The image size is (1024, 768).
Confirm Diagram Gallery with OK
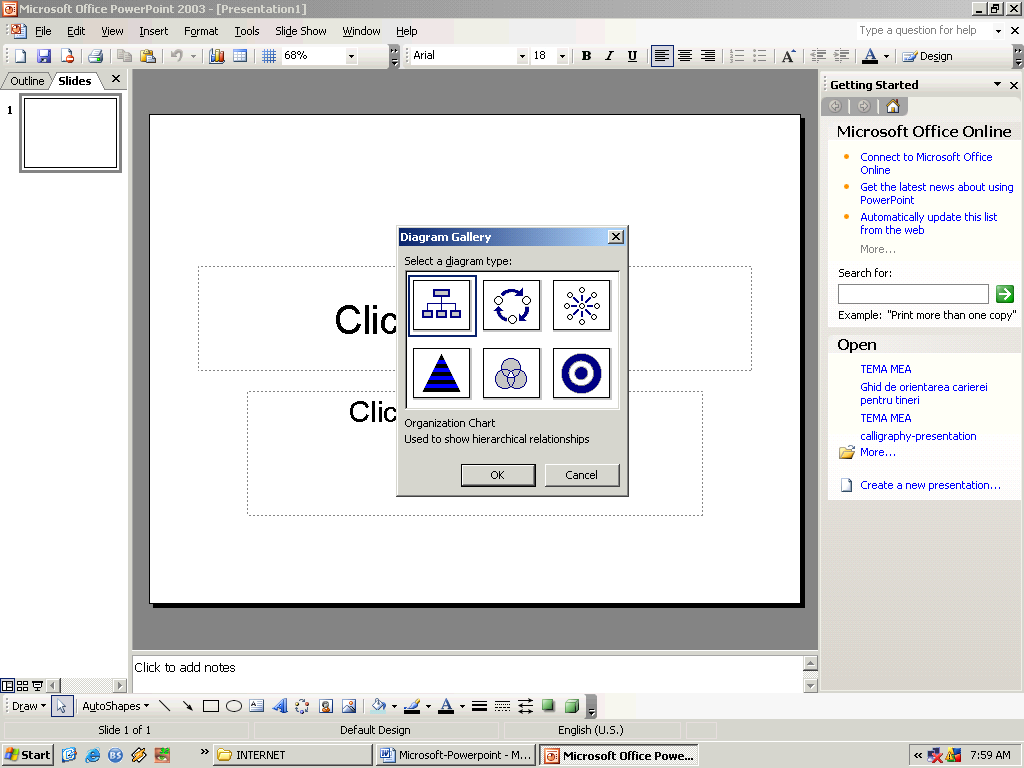tap(498, 475)
